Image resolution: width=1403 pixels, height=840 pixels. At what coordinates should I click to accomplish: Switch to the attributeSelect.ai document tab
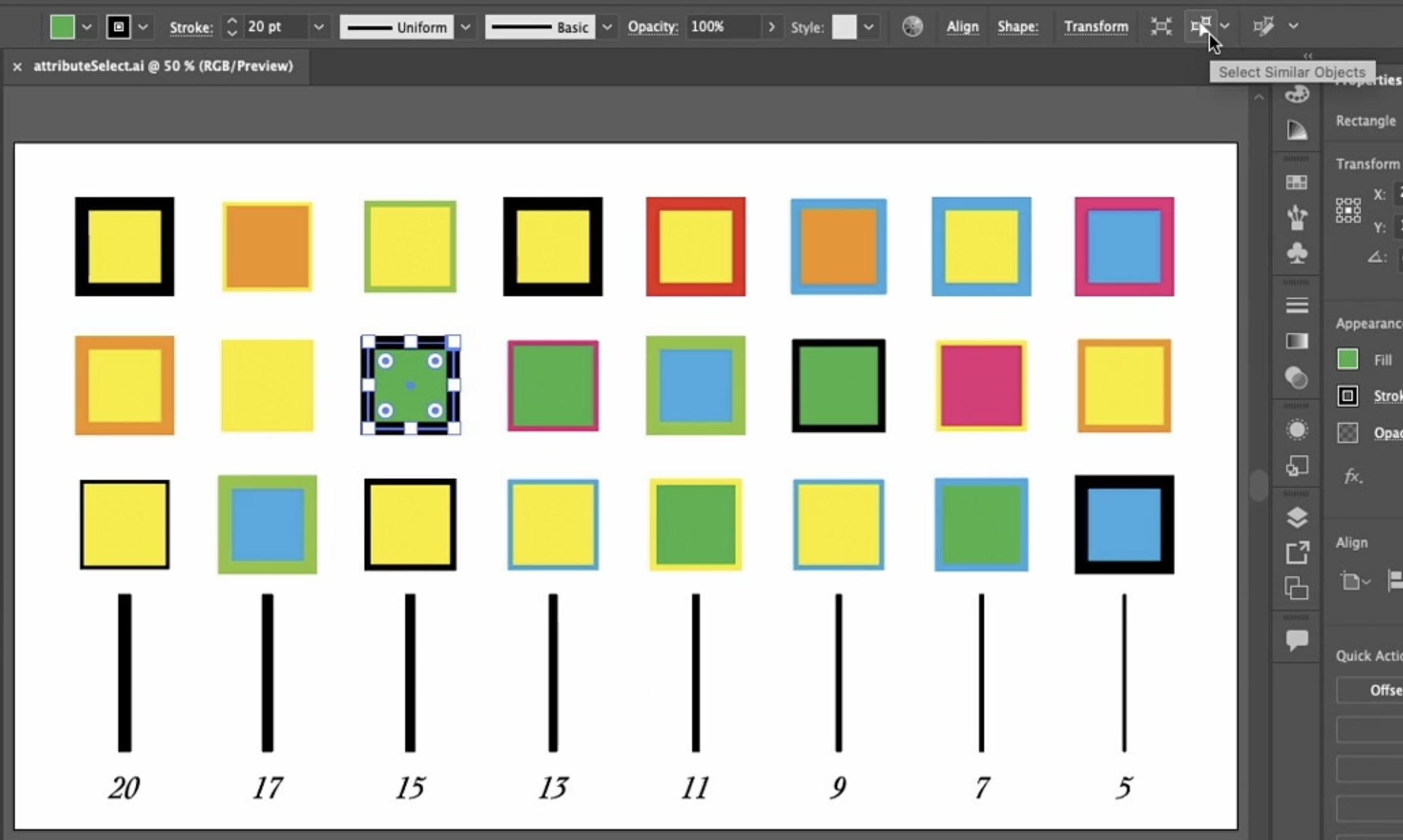(x=163, y=66)
